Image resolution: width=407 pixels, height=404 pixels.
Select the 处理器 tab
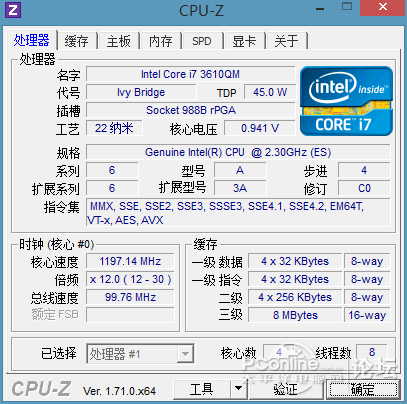coord(32,40)
